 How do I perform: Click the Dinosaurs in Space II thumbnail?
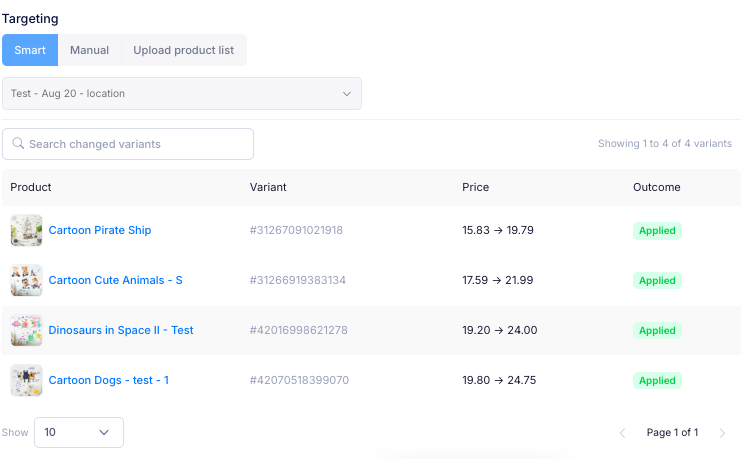26,330
